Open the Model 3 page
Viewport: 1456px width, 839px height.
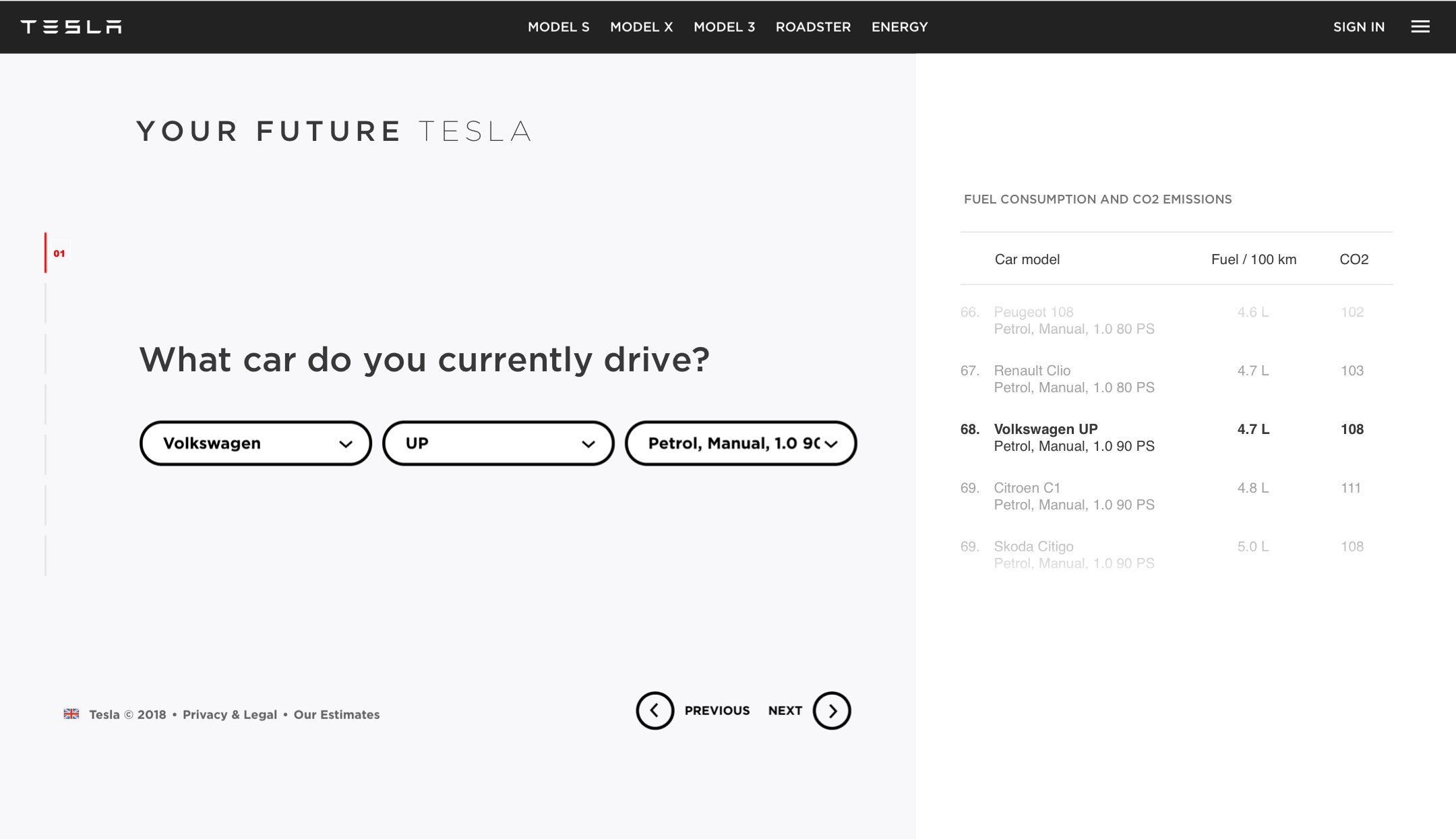[724, 27]
